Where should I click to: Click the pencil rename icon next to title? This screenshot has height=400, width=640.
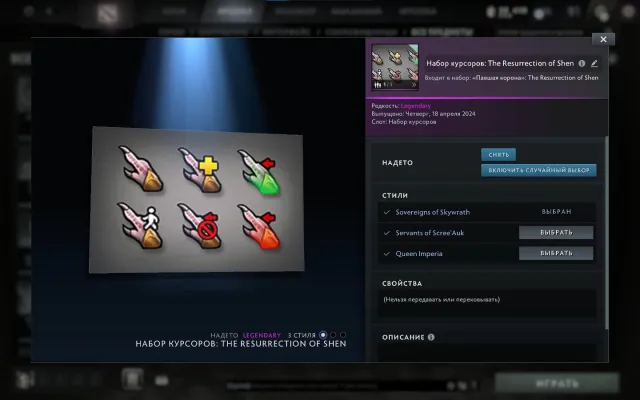coord(594,63)
